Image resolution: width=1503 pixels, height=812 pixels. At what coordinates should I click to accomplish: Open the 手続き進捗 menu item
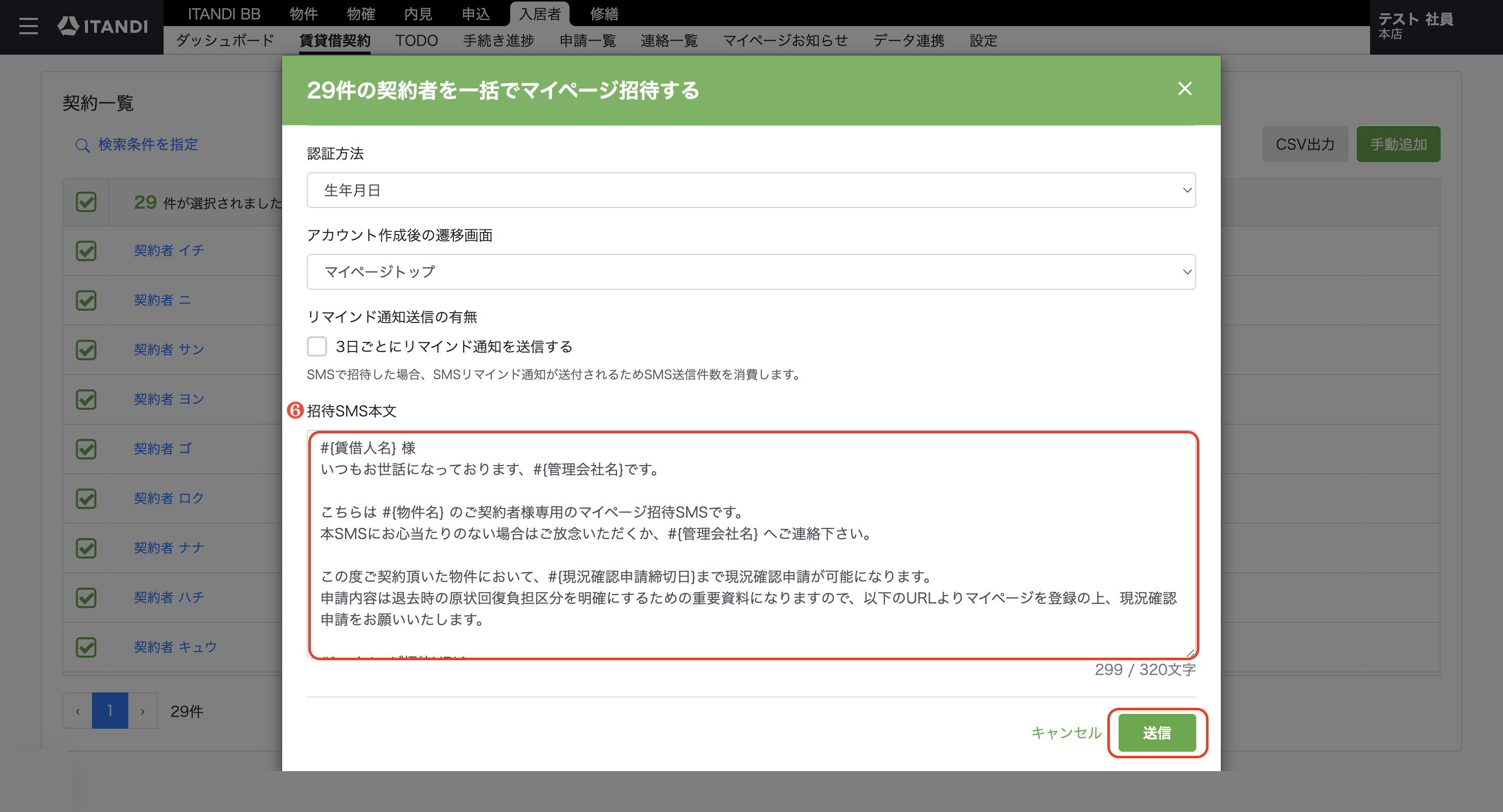pos(499,40)
